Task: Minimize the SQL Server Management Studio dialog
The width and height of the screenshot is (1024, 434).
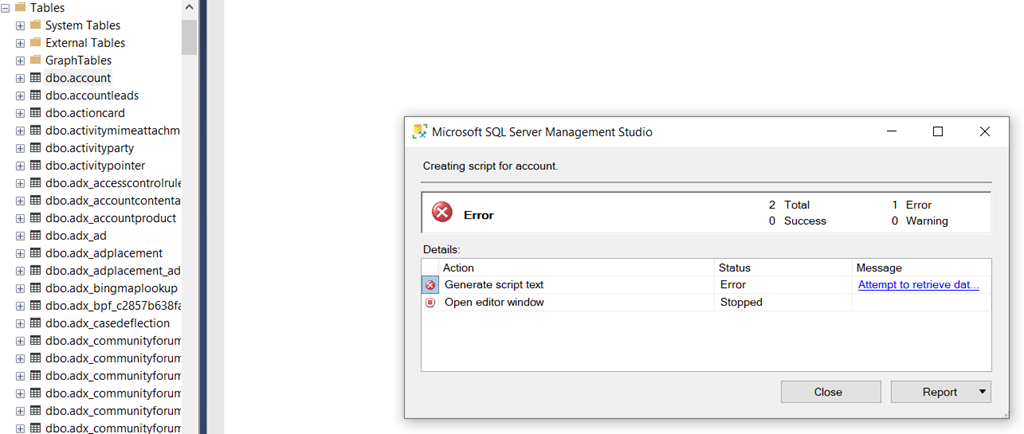Action: point(891,131)
